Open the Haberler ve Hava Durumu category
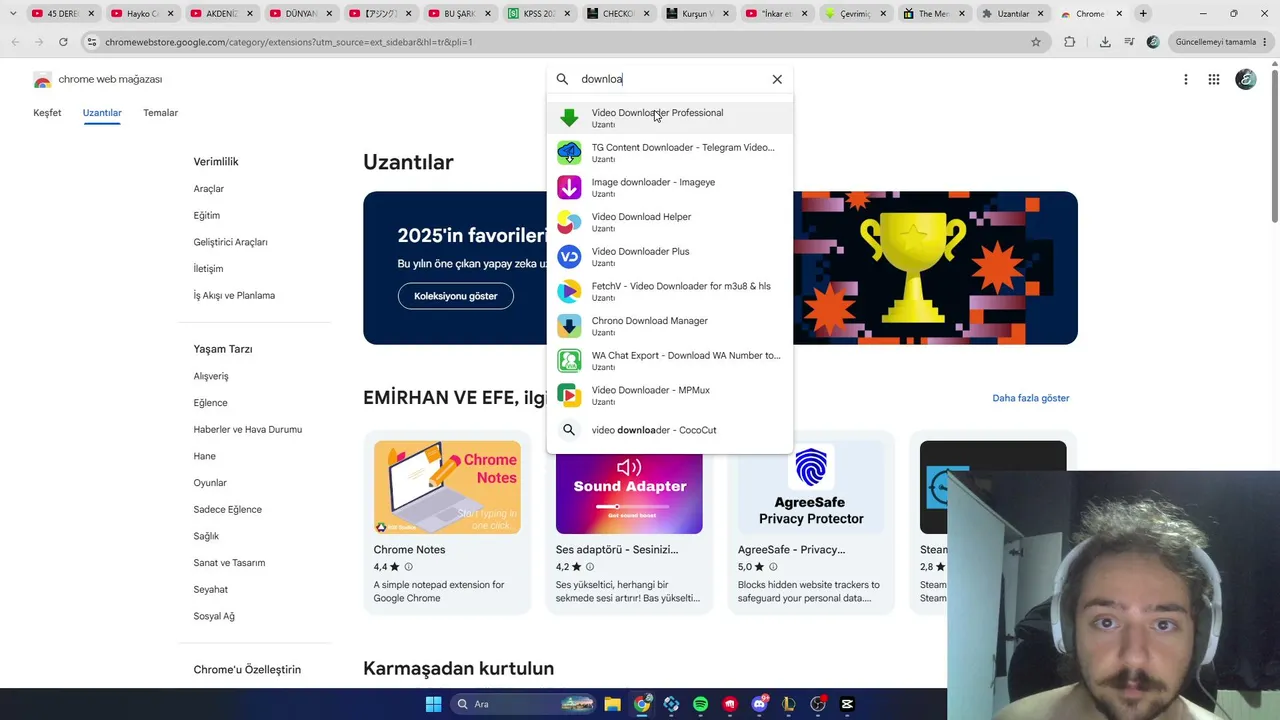 click(248, 430)
